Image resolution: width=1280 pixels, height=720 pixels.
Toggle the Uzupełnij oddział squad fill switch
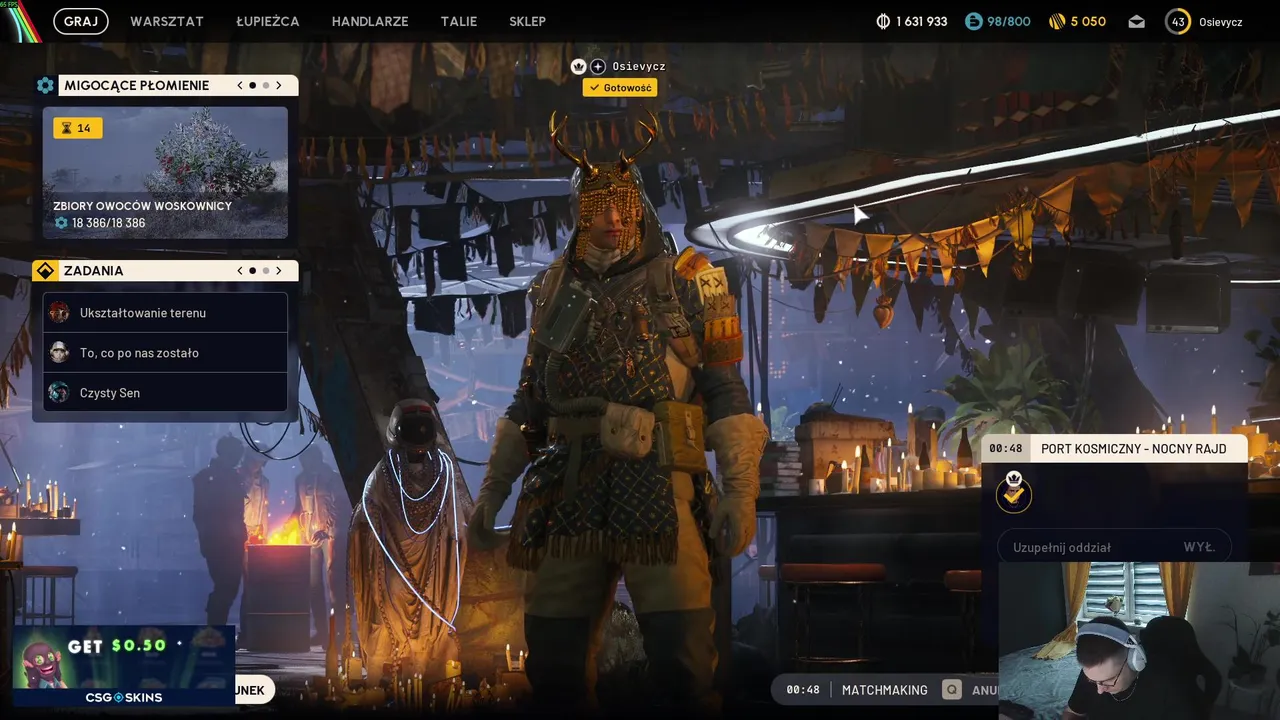1114,547
